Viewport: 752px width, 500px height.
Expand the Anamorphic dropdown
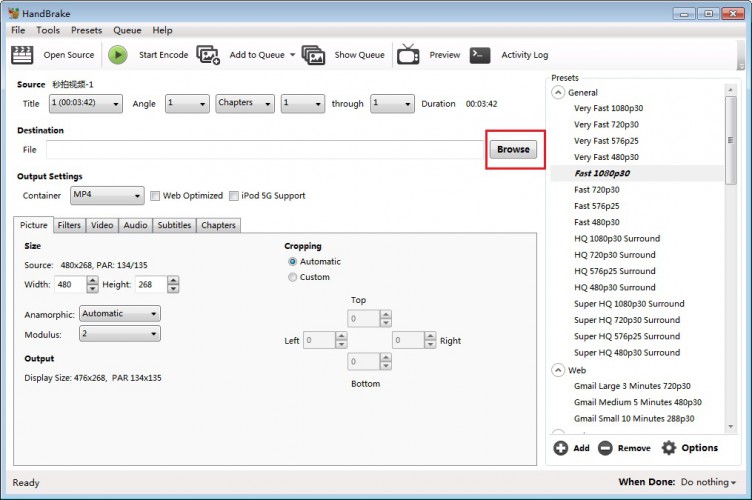coord(120,313)
